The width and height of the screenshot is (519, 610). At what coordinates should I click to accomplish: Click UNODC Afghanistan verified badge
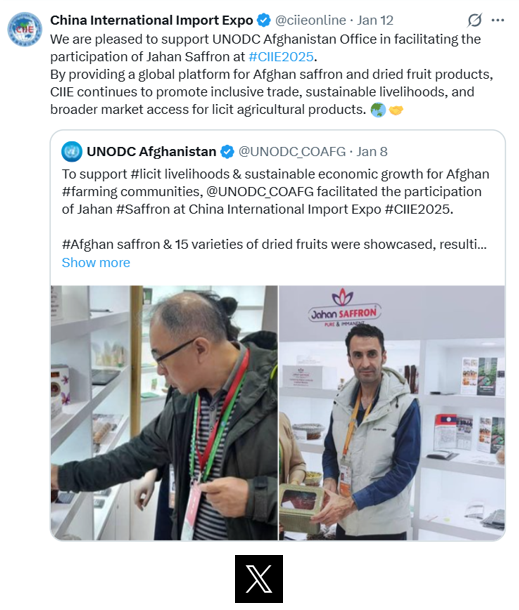pos(227,152)
